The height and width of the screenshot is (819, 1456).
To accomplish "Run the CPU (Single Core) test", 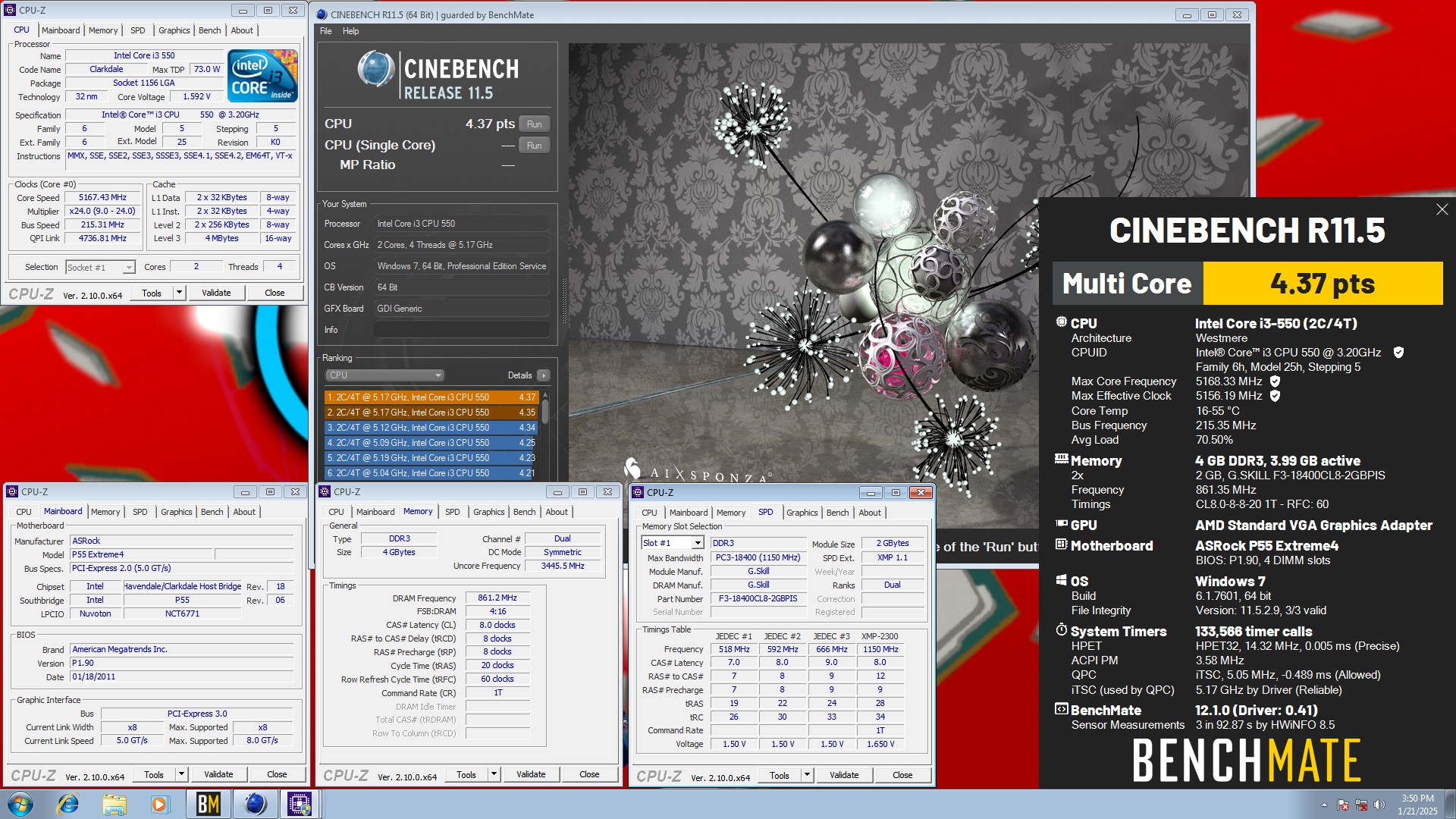I will tap(535, 146).
